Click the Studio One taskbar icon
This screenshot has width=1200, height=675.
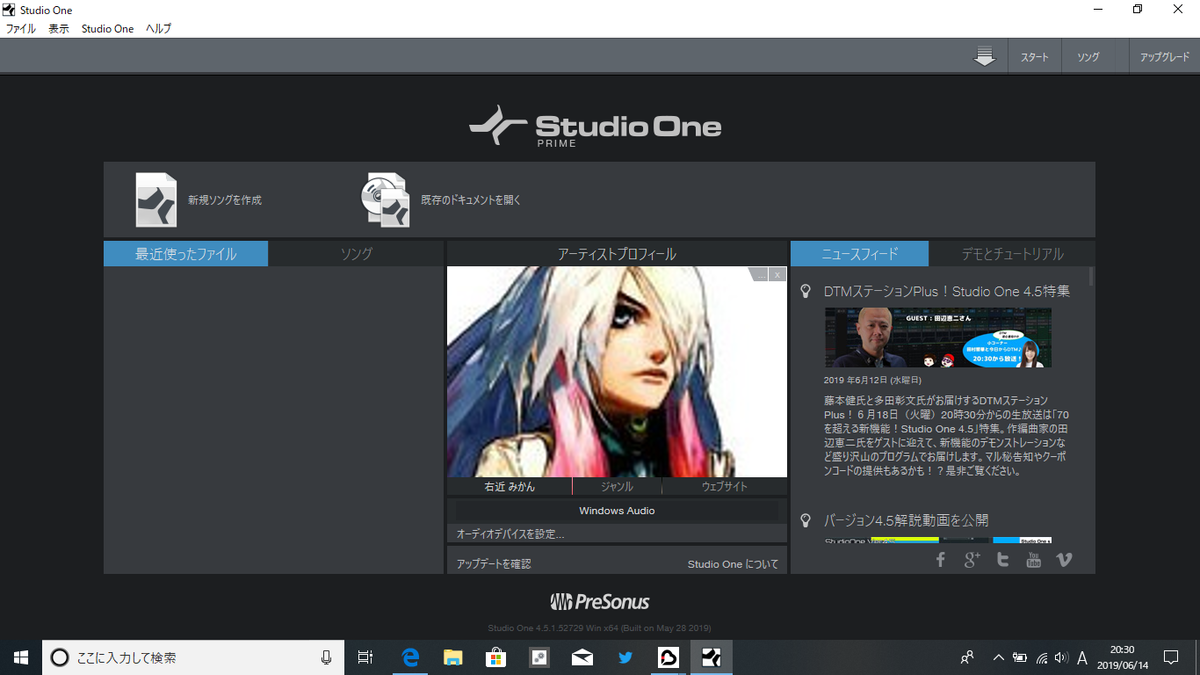pos(711,657)
